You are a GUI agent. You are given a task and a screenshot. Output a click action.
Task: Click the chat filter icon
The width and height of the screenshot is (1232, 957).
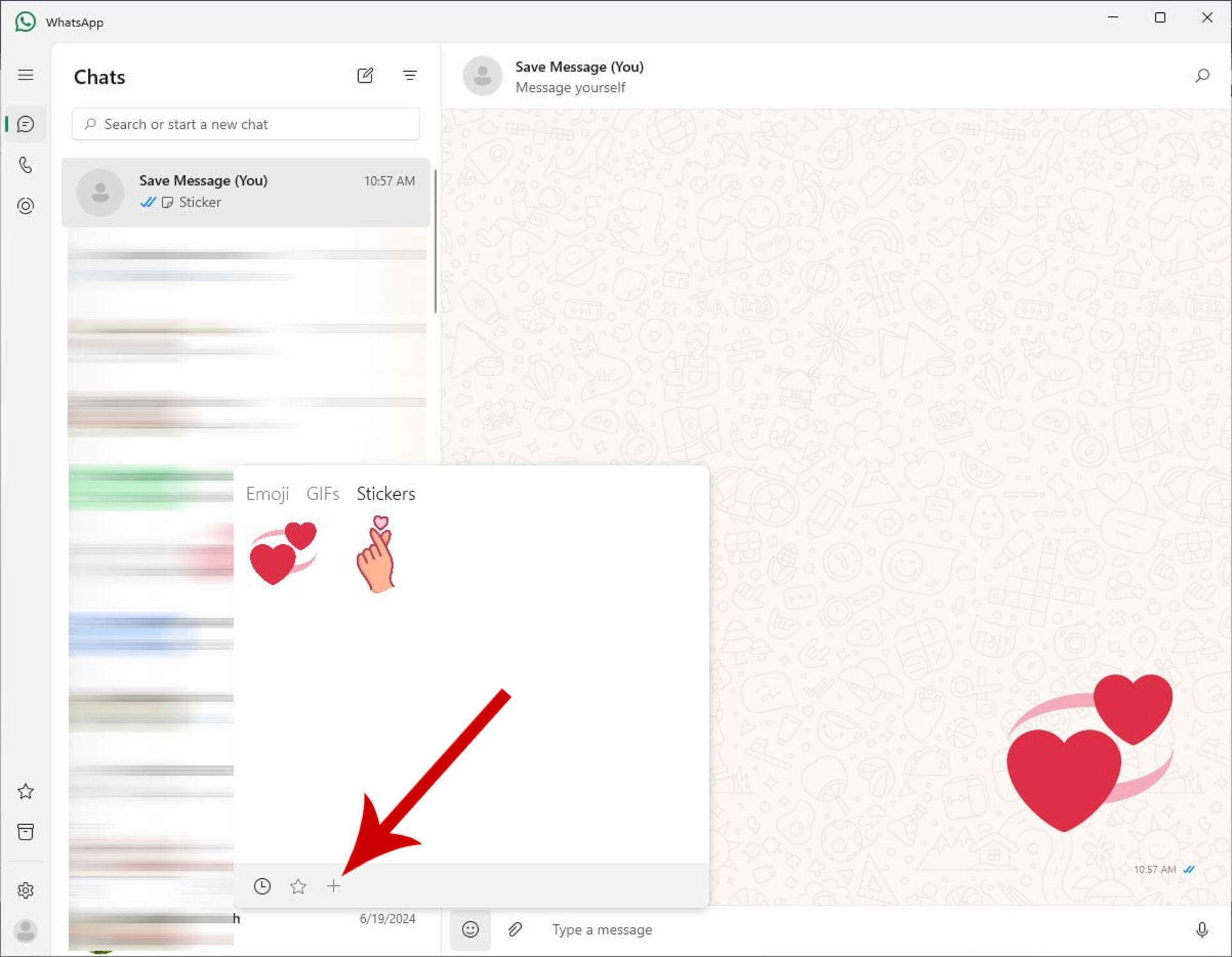409,75
